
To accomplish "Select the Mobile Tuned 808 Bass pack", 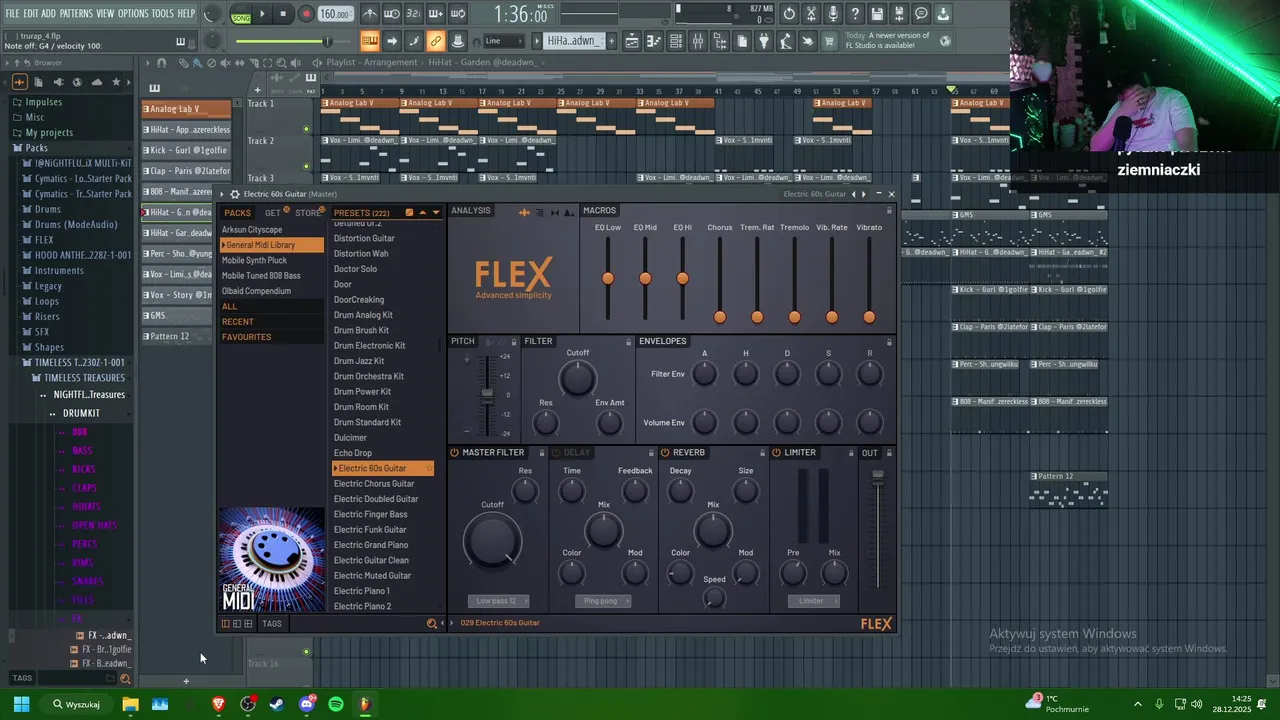I will click(x=261, y=276).
